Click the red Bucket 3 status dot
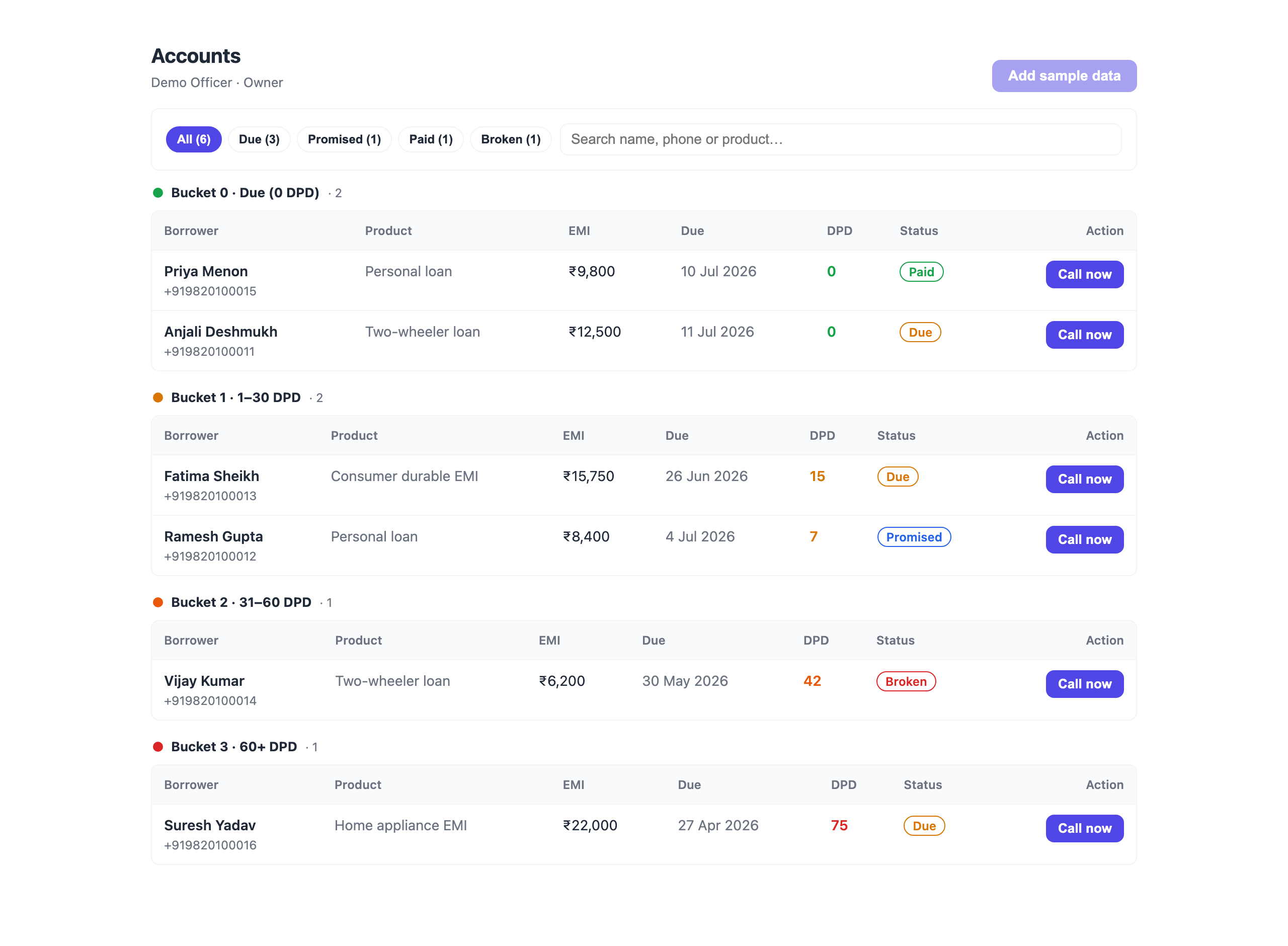Viewport: 1288px width, 946px height. [x=158, y=747]
